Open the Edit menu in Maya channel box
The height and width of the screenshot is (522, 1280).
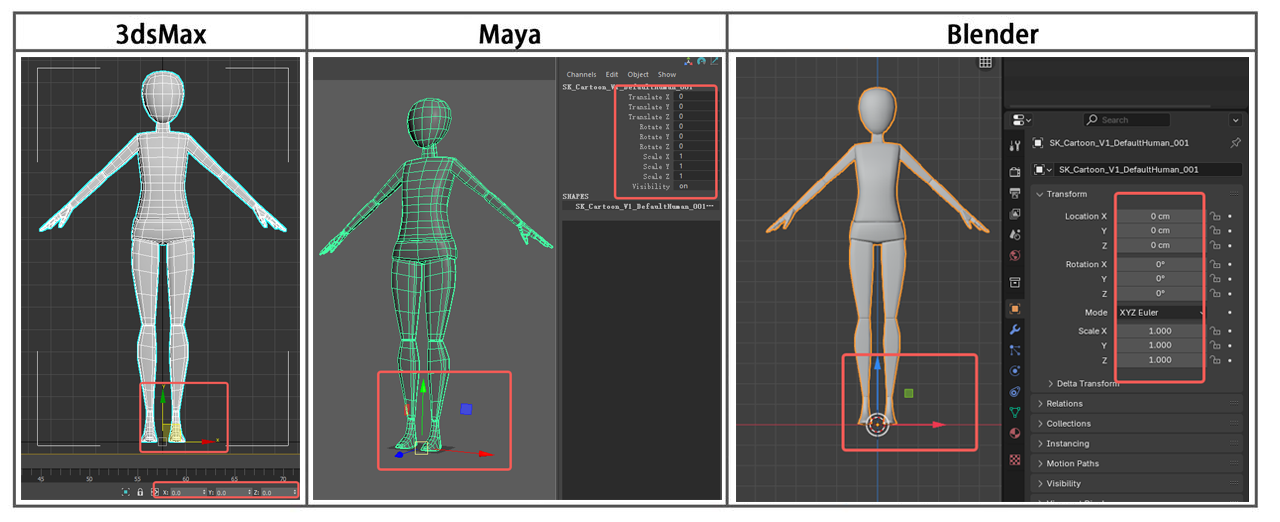[612, 75]
